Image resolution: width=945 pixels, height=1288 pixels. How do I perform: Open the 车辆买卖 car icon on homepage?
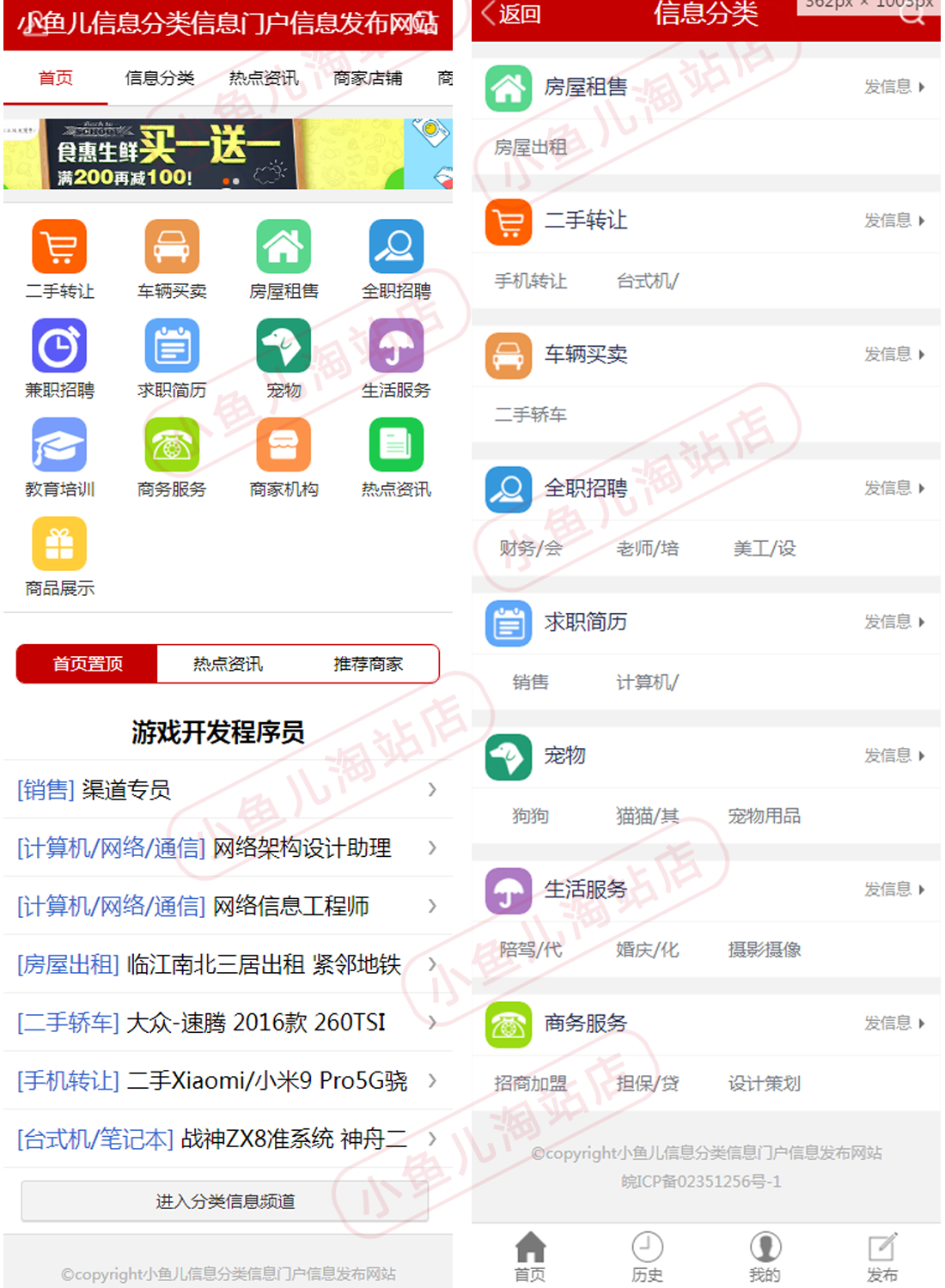pyautogui.click(x=172, y=246)
